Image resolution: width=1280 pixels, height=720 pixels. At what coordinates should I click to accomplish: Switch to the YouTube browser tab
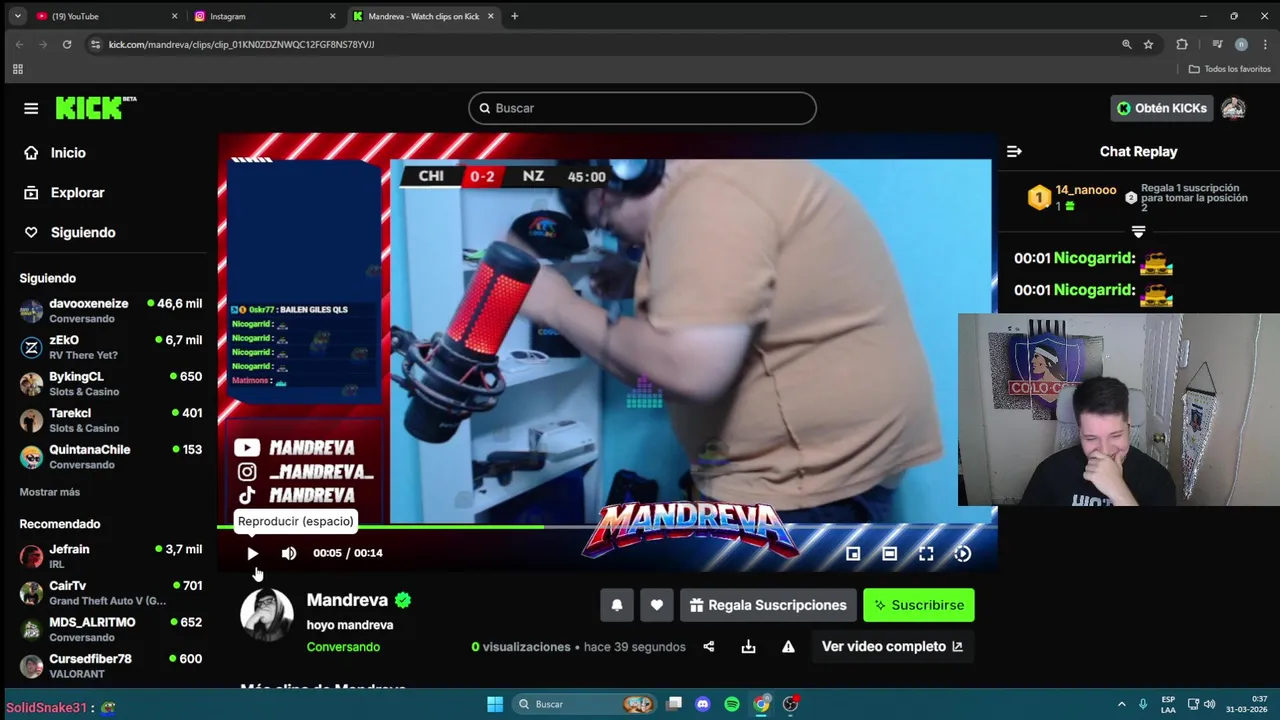105,16
